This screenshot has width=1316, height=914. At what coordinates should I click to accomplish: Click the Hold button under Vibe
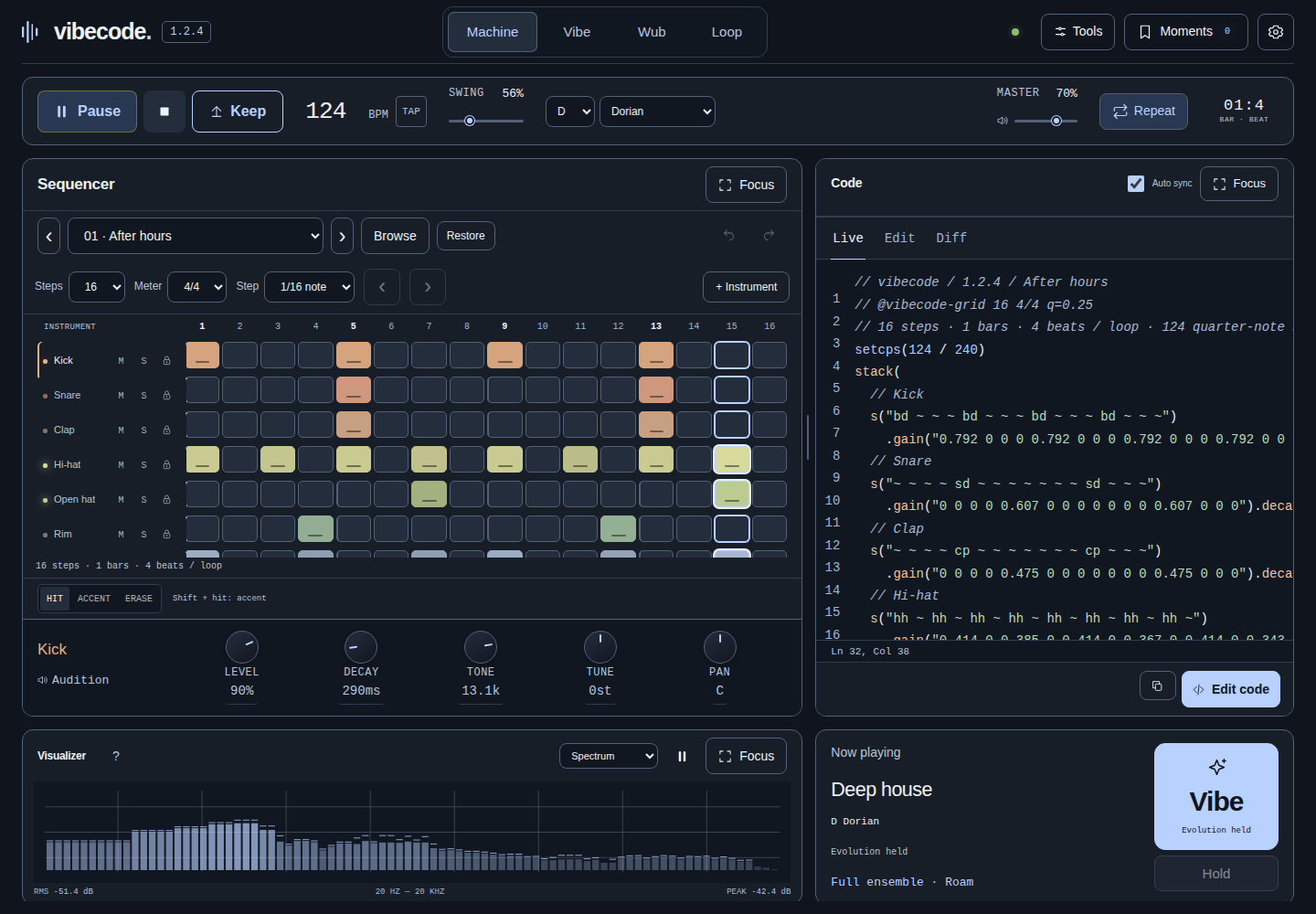[x=1216, y=874]
